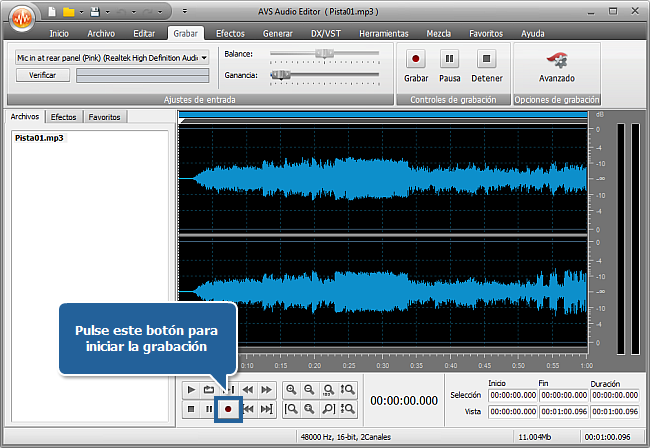This screenshot has height=448, width=650.
Task: Select Pista01.mp3 in the file list
Action: [39, 138]
